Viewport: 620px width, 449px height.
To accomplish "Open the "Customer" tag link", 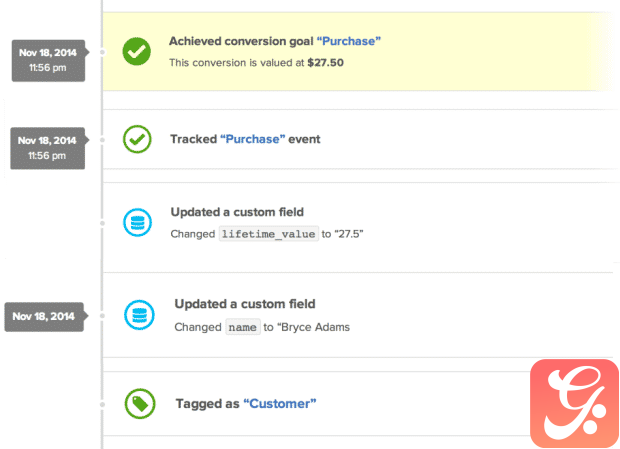I will pos(280,404).
